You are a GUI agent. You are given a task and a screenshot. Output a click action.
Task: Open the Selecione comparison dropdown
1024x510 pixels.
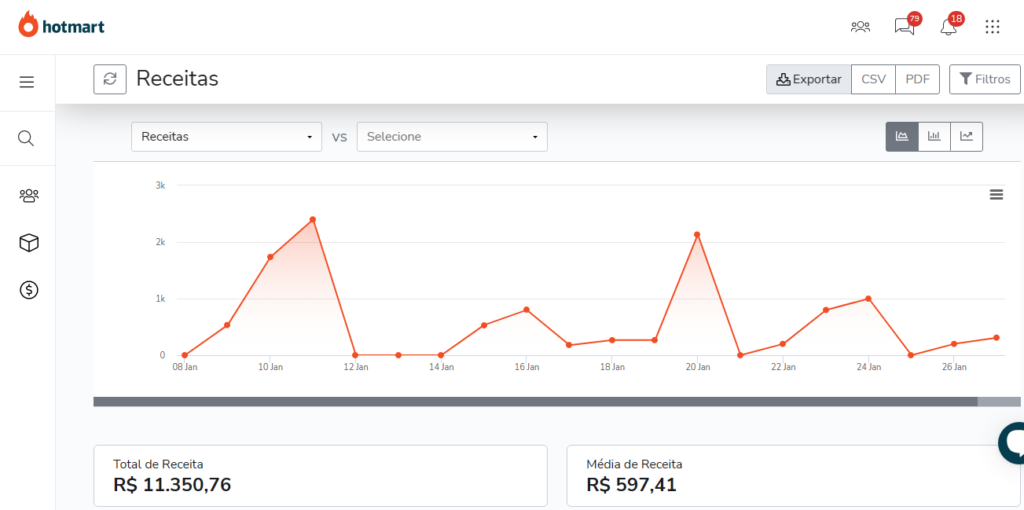pos(451,137)
